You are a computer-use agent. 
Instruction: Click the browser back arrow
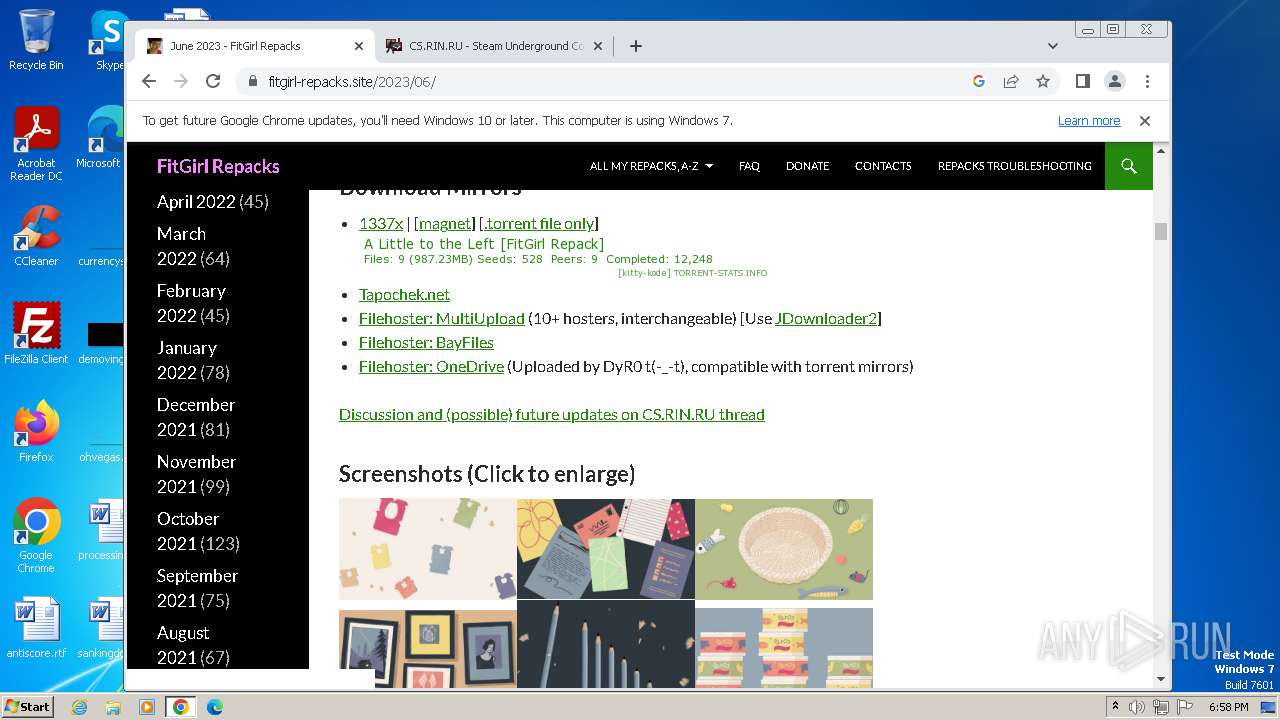pos(149,81)
